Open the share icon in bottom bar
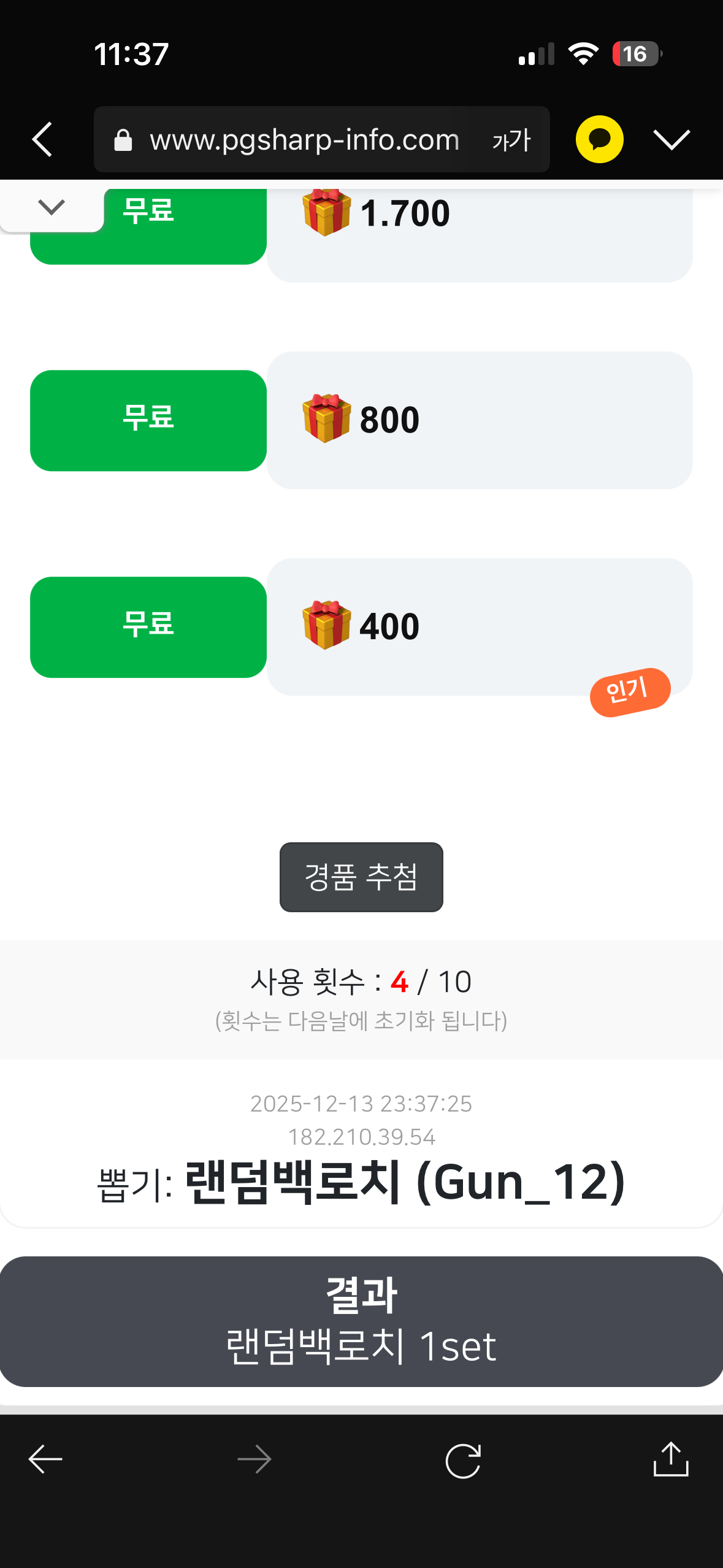 671,1459
